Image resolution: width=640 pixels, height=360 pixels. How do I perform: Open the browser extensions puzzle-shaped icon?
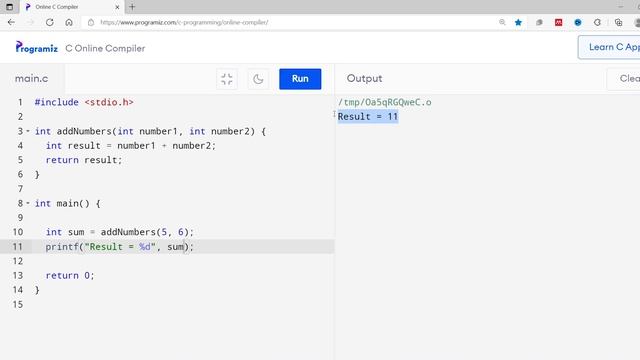coord(597,22)
